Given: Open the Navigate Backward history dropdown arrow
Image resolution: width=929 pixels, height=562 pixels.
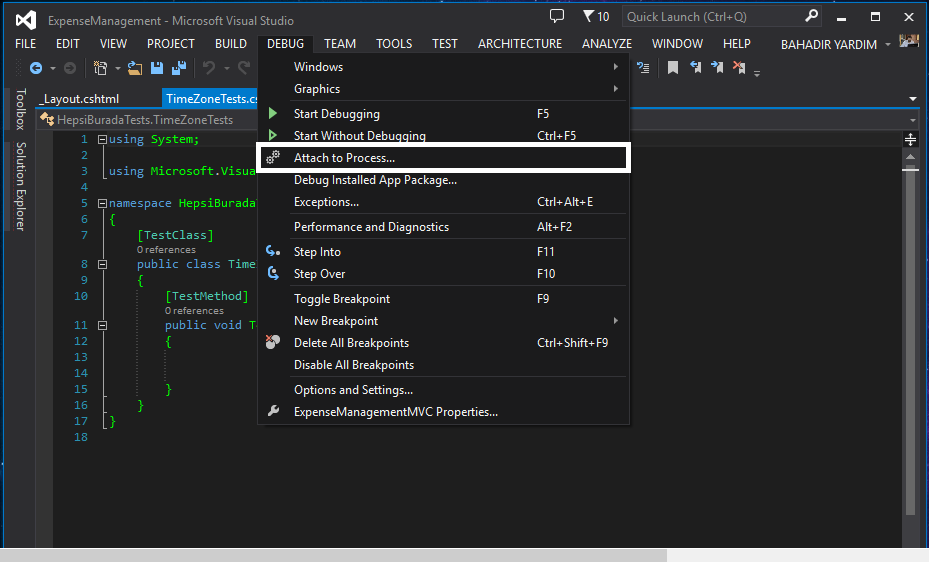Looking at the screenshot, I should (53, 69).
